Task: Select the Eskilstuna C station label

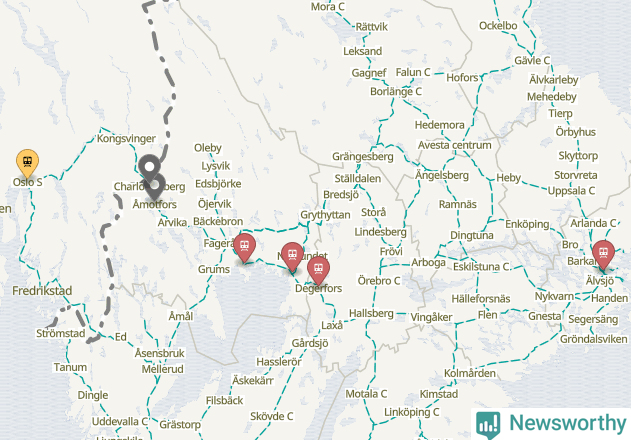Action: click(481, 266)
